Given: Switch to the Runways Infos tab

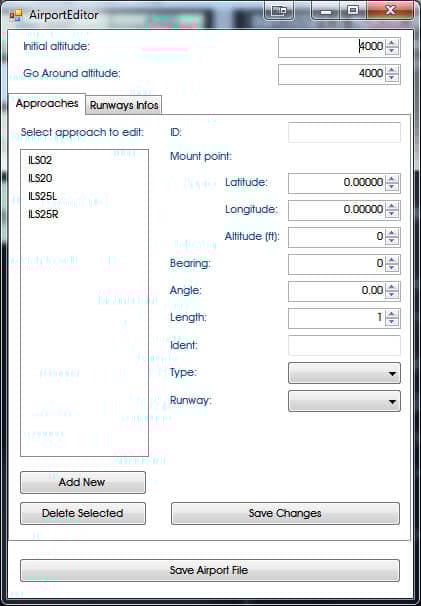Looking at the screenshot, I should tap(124, 105).
